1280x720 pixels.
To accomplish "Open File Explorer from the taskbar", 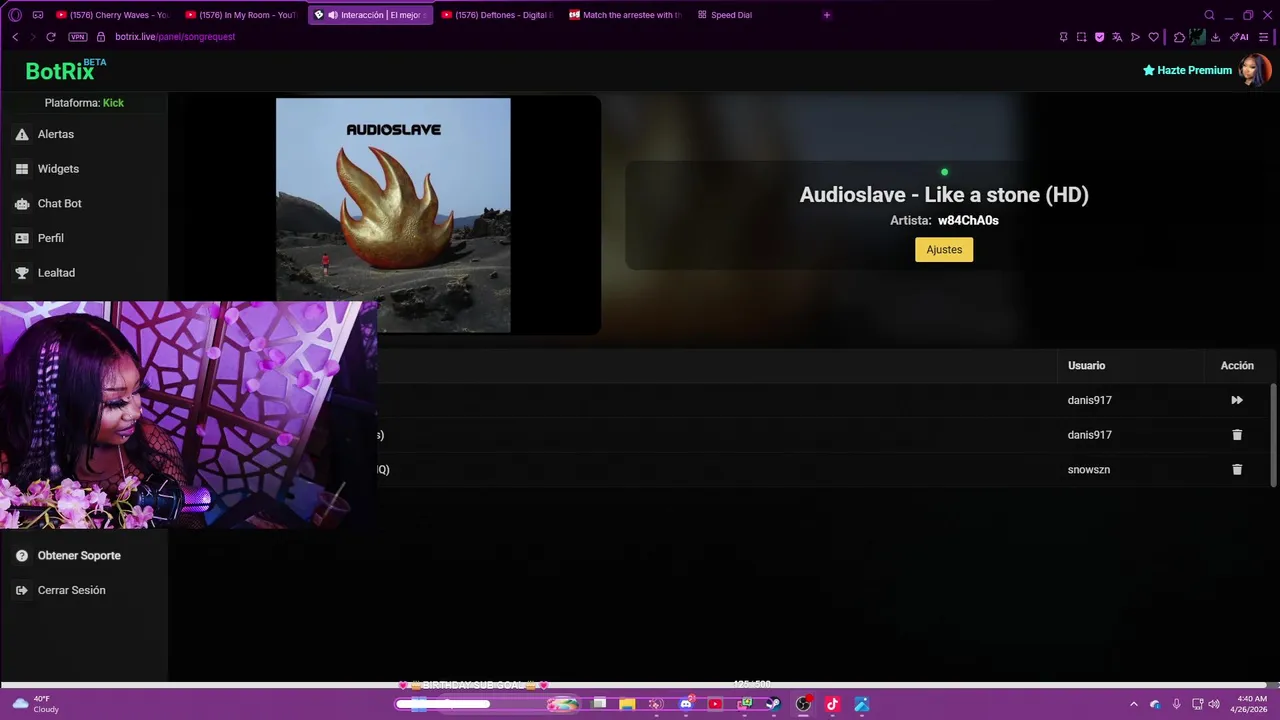I will (627, 704).
